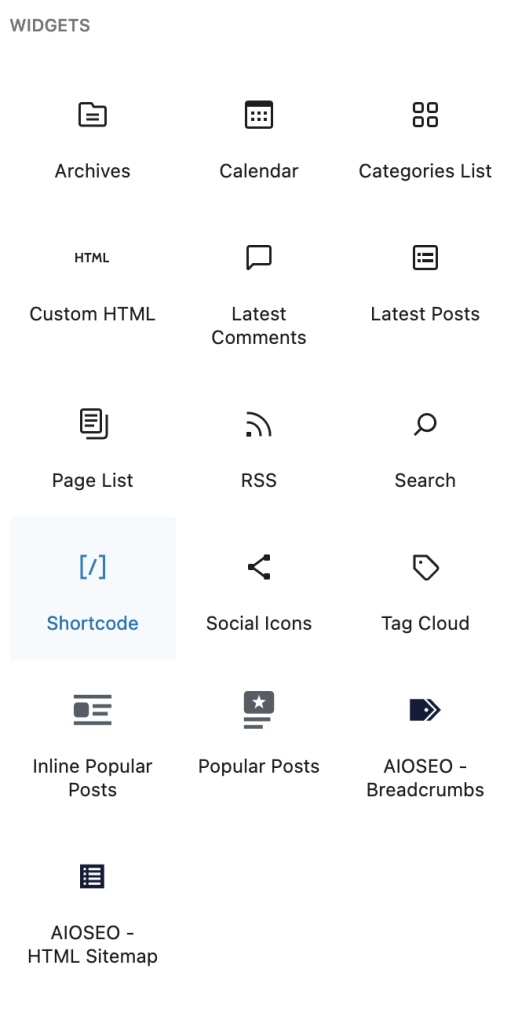This screenshot has height=1024, width=529.
Task: Click the highlighted Shortcode block
Action: [x=92, y=588]
